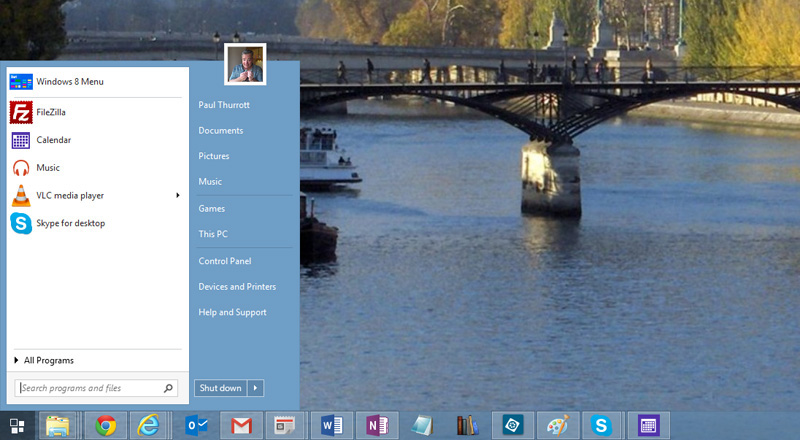Viewport: 800px width, 440px height.
Task: Launch Outlook from the taskbar
Action: 195,426
